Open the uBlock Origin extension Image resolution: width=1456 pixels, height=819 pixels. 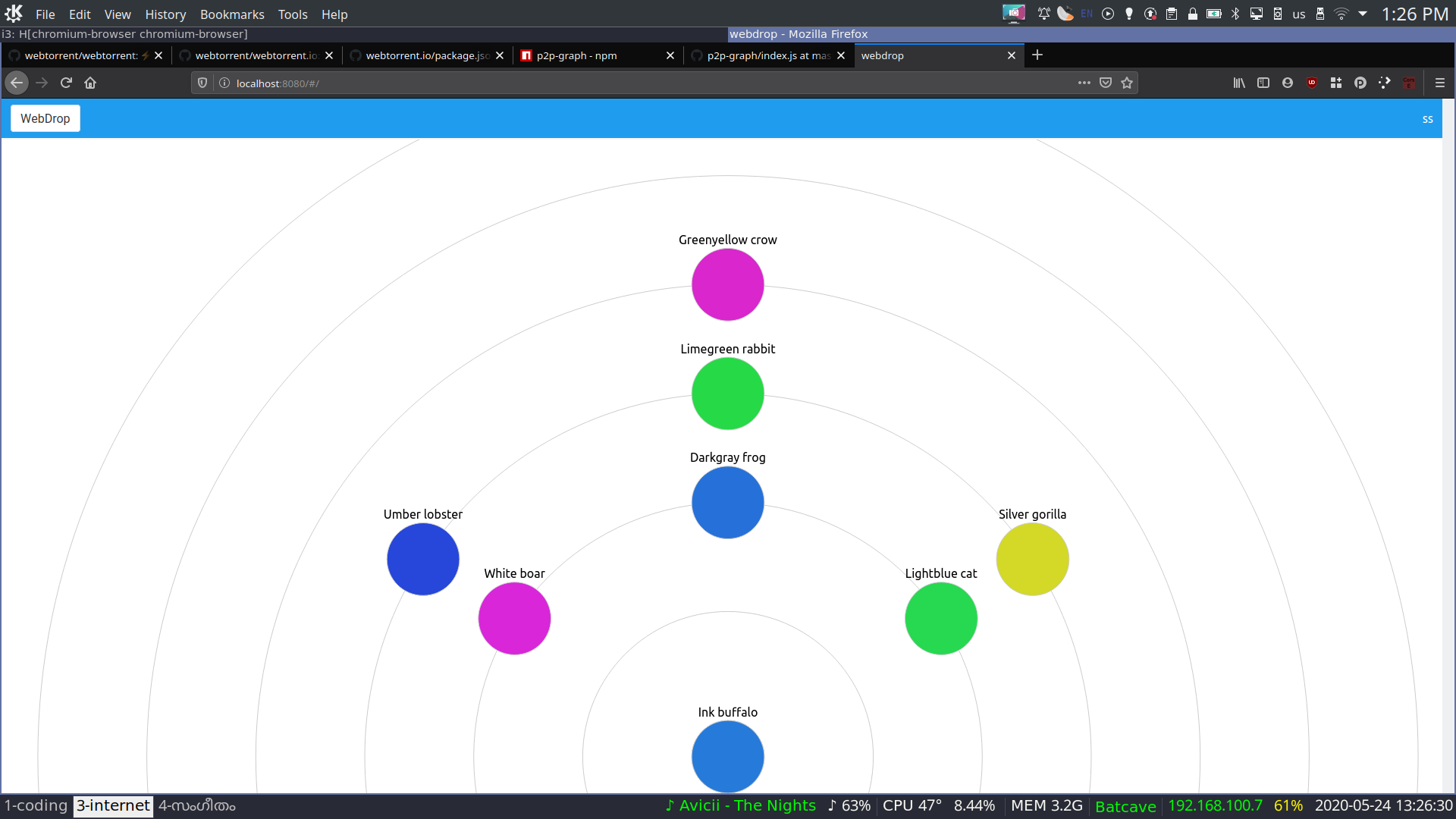pos(1312,83)
